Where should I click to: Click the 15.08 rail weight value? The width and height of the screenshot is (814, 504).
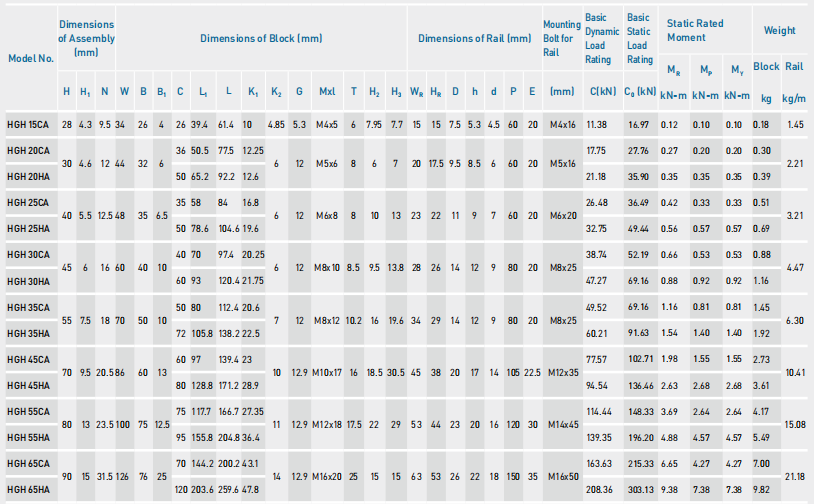795,424
